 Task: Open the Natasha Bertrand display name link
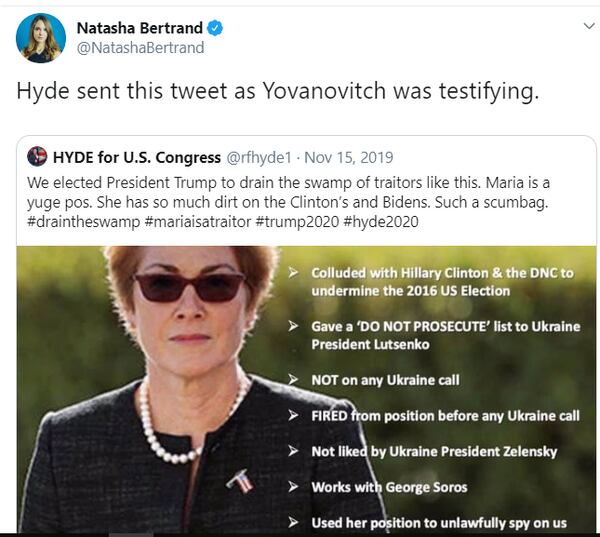coord(139,28)
